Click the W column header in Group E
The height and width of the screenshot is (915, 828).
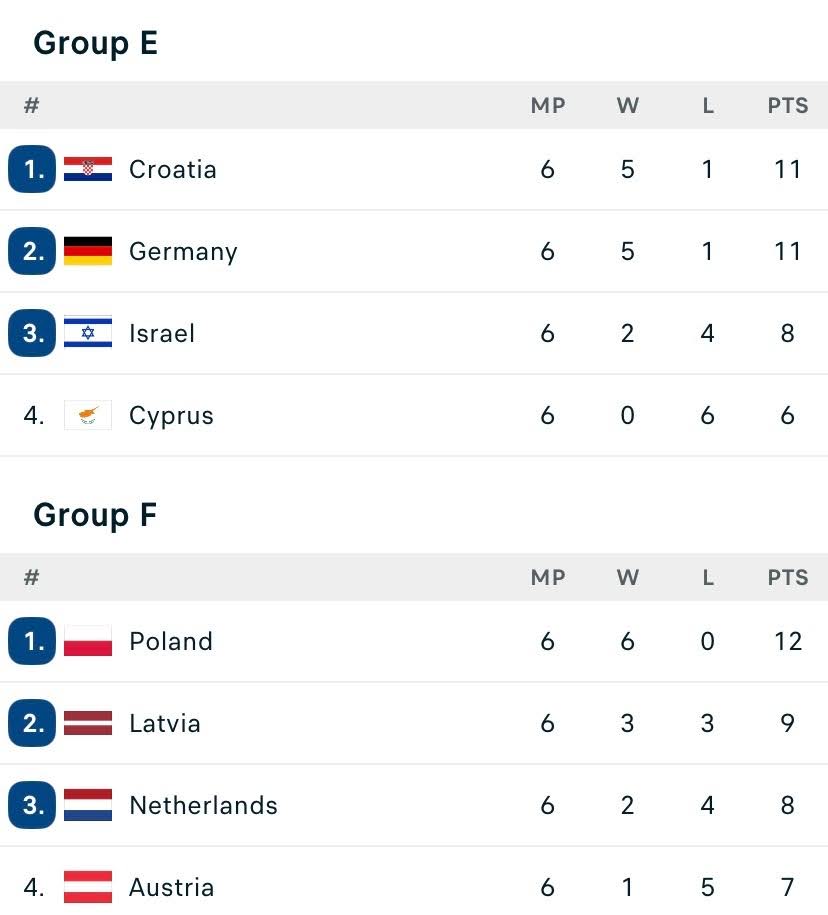628,106
